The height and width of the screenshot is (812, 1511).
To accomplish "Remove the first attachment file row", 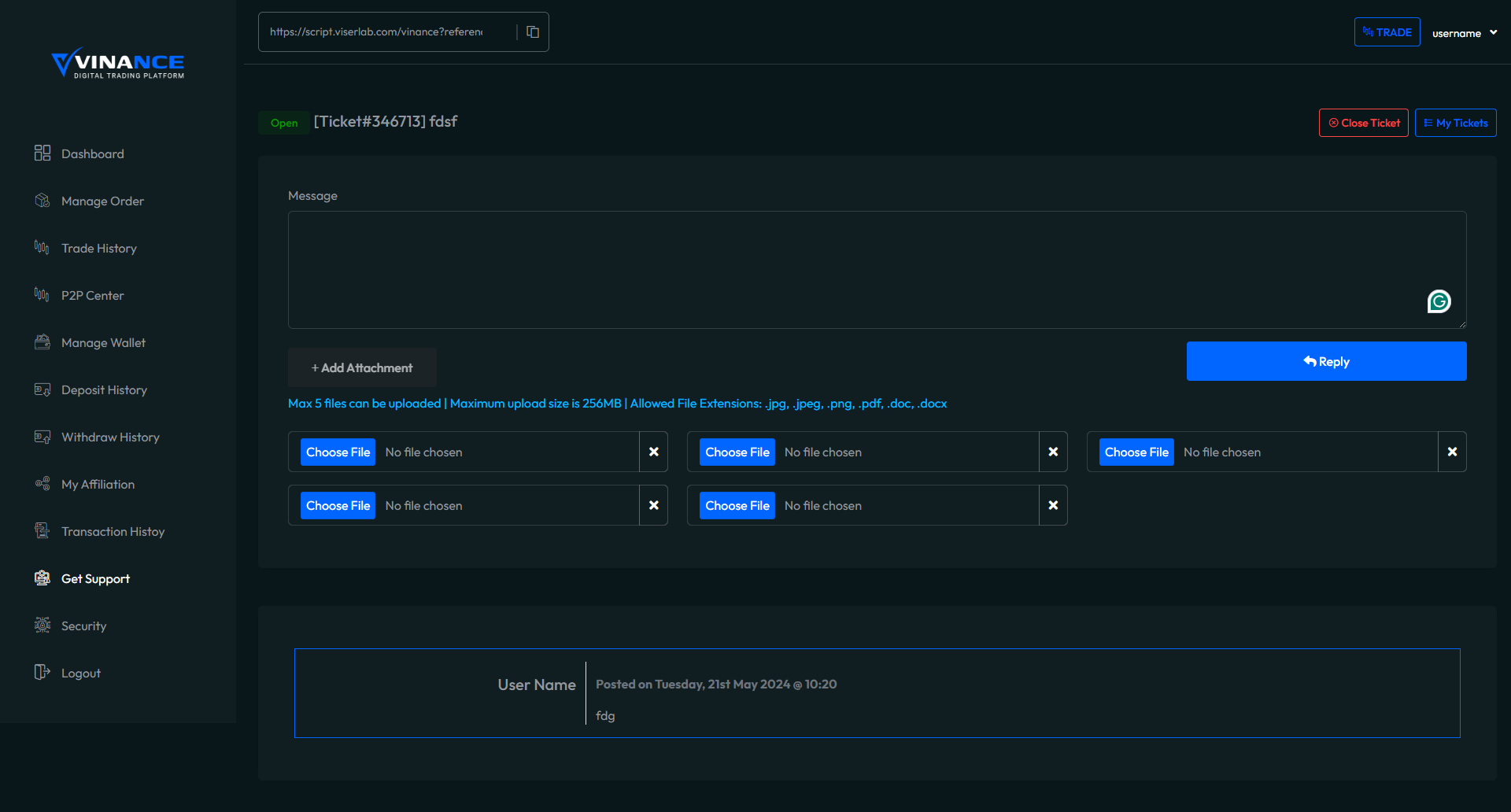I will pyautogui.click(x=653, y=452).
